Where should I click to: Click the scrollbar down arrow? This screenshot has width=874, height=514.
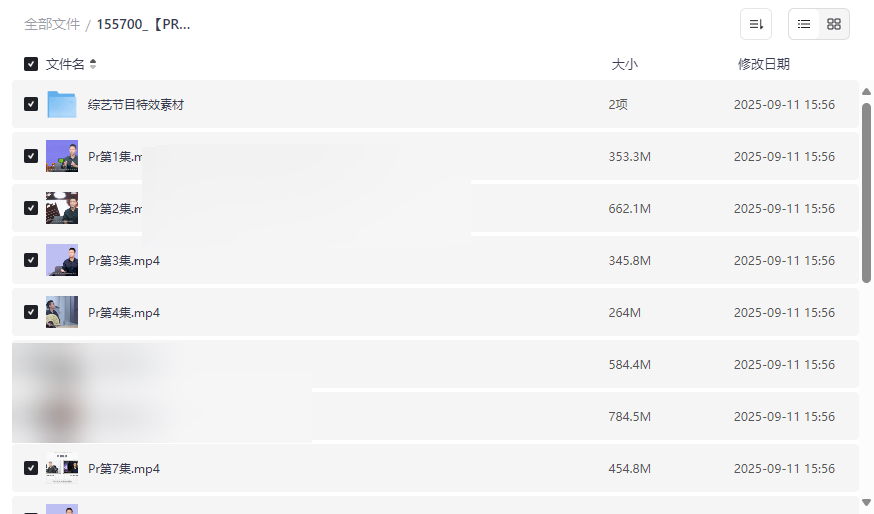[866, 502]
